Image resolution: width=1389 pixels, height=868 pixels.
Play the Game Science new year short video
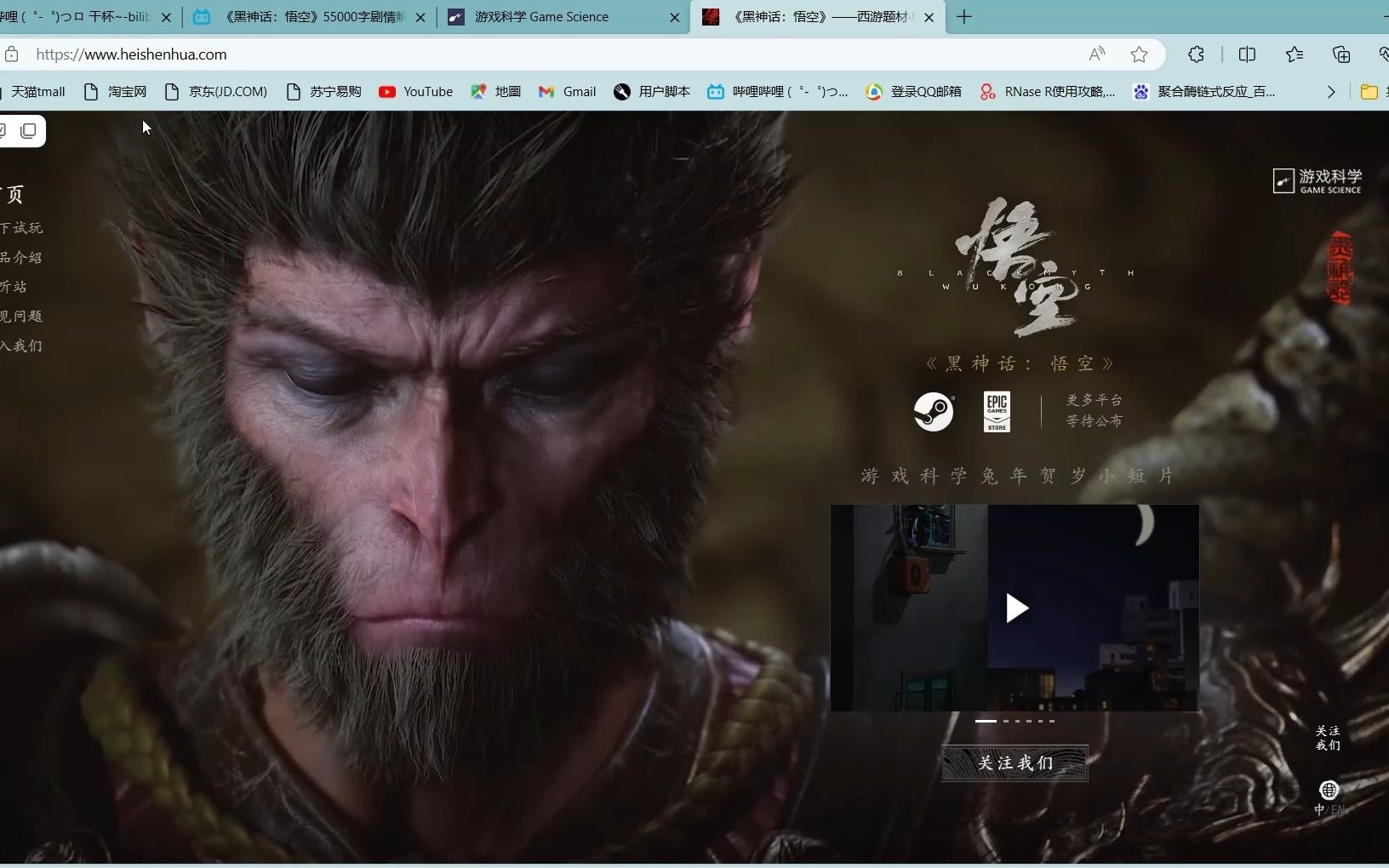coord(1016,608)
